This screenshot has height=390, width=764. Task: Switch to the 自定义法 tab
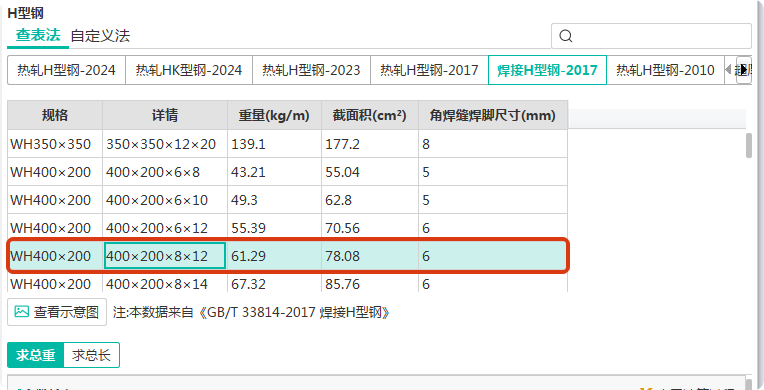pyautogui.click(x=100, y=36)
